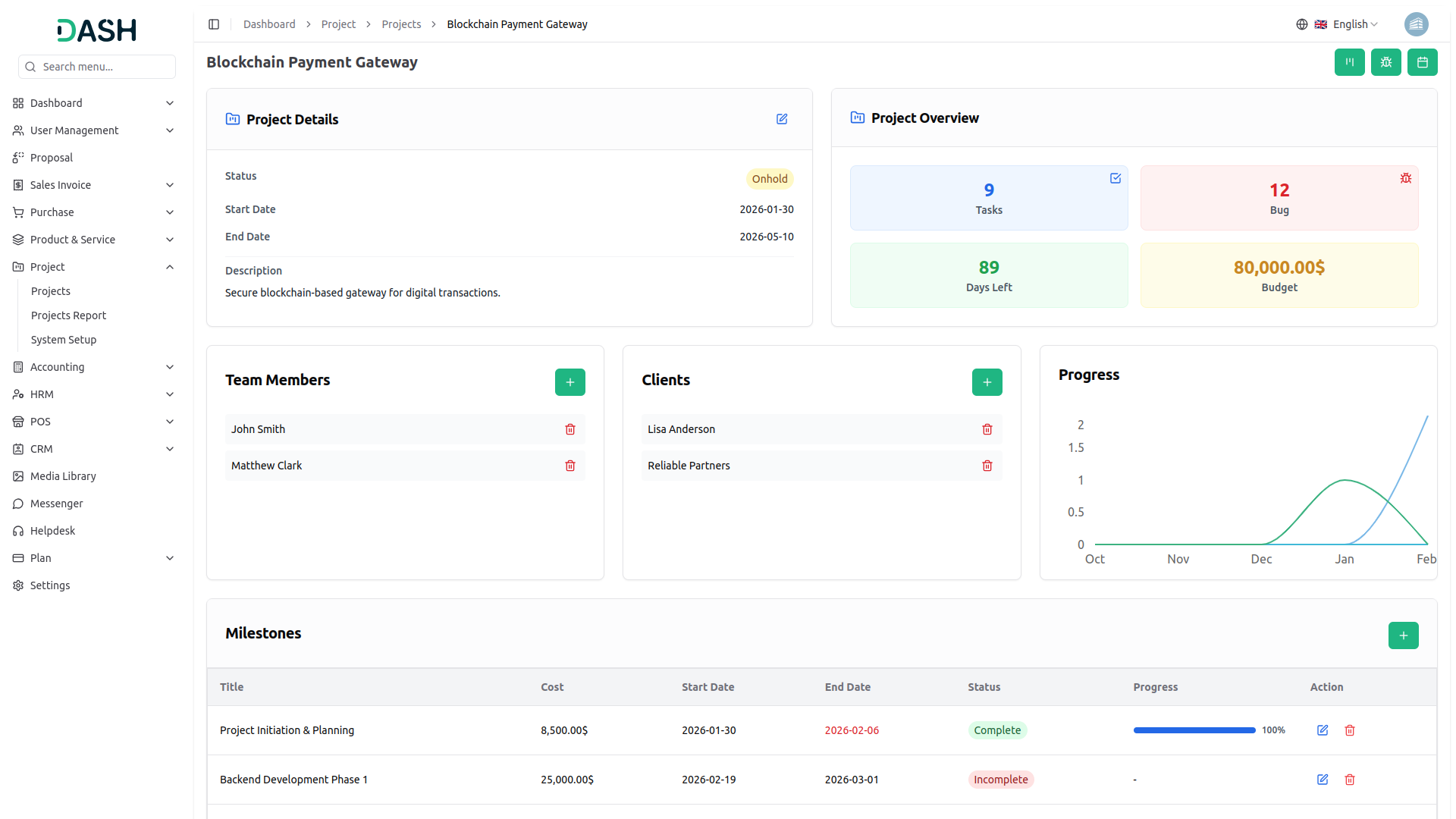Toggle the sidebar collapse button
1456x819 pixels.
pyautogui.click(x=214, y=24)
